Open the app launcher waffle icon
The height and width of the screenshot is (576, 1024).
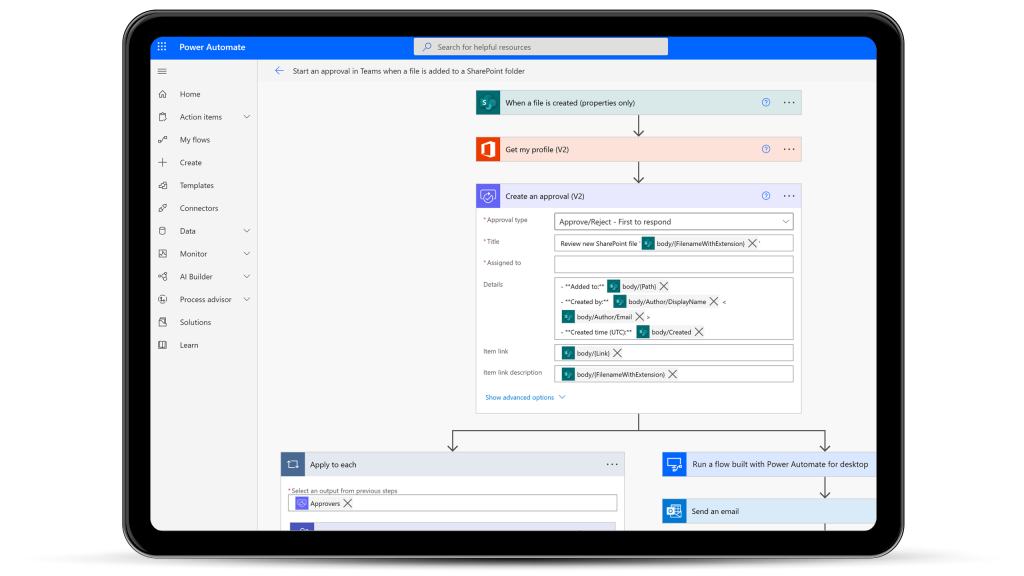[162, 46]
